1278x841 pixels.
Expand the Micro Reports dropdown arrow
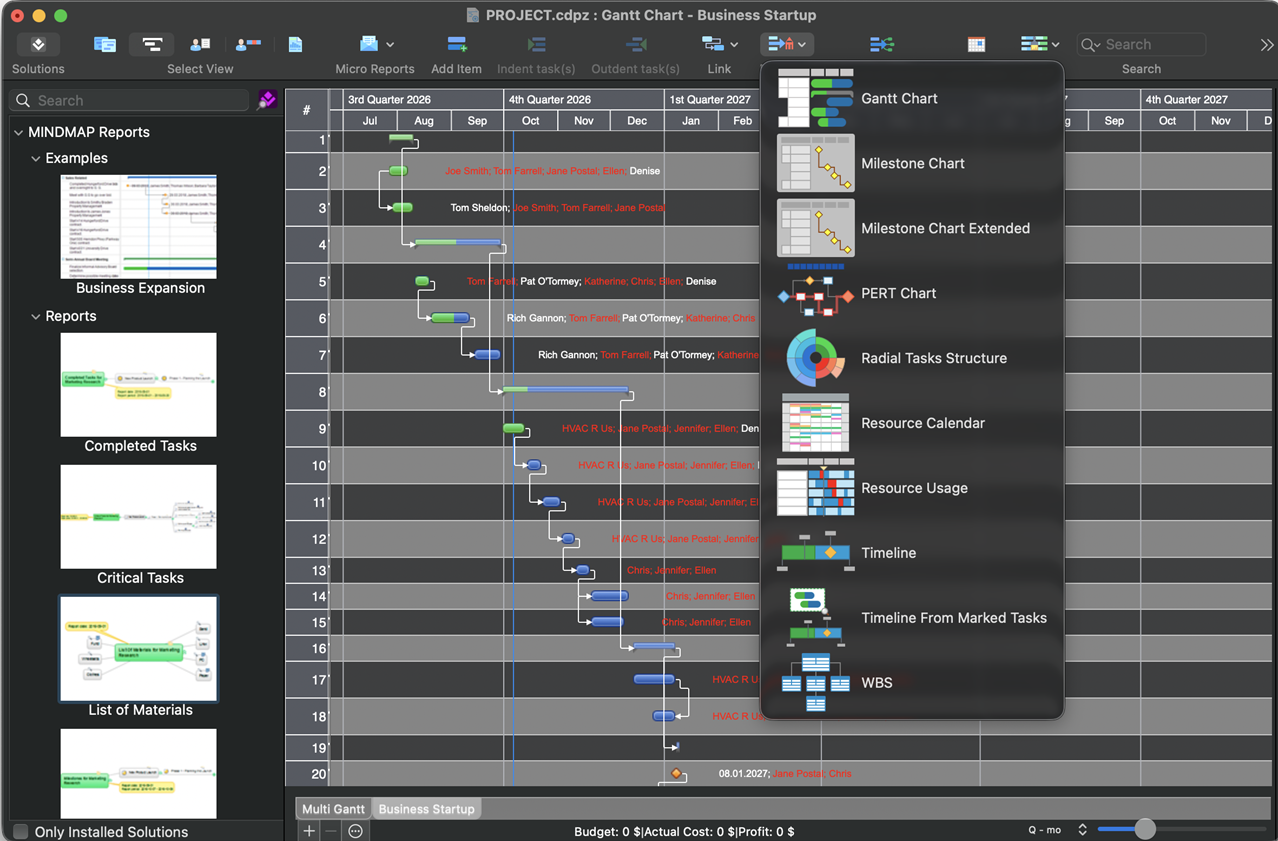390,45
